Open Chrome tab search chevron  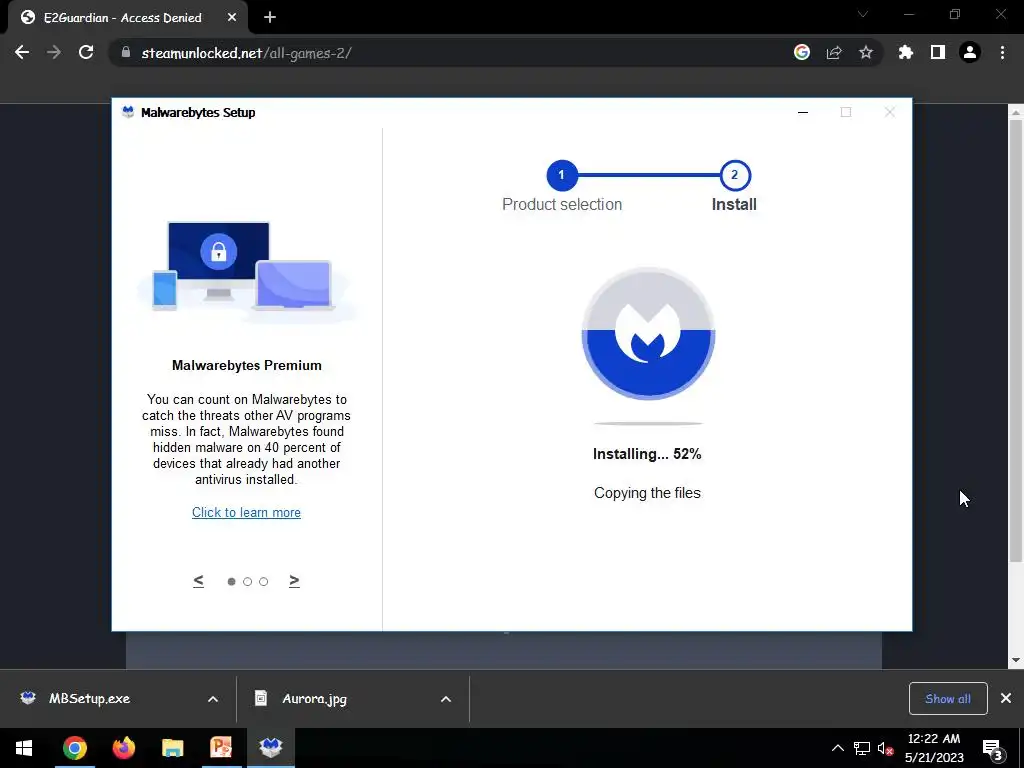coord(863,14)
